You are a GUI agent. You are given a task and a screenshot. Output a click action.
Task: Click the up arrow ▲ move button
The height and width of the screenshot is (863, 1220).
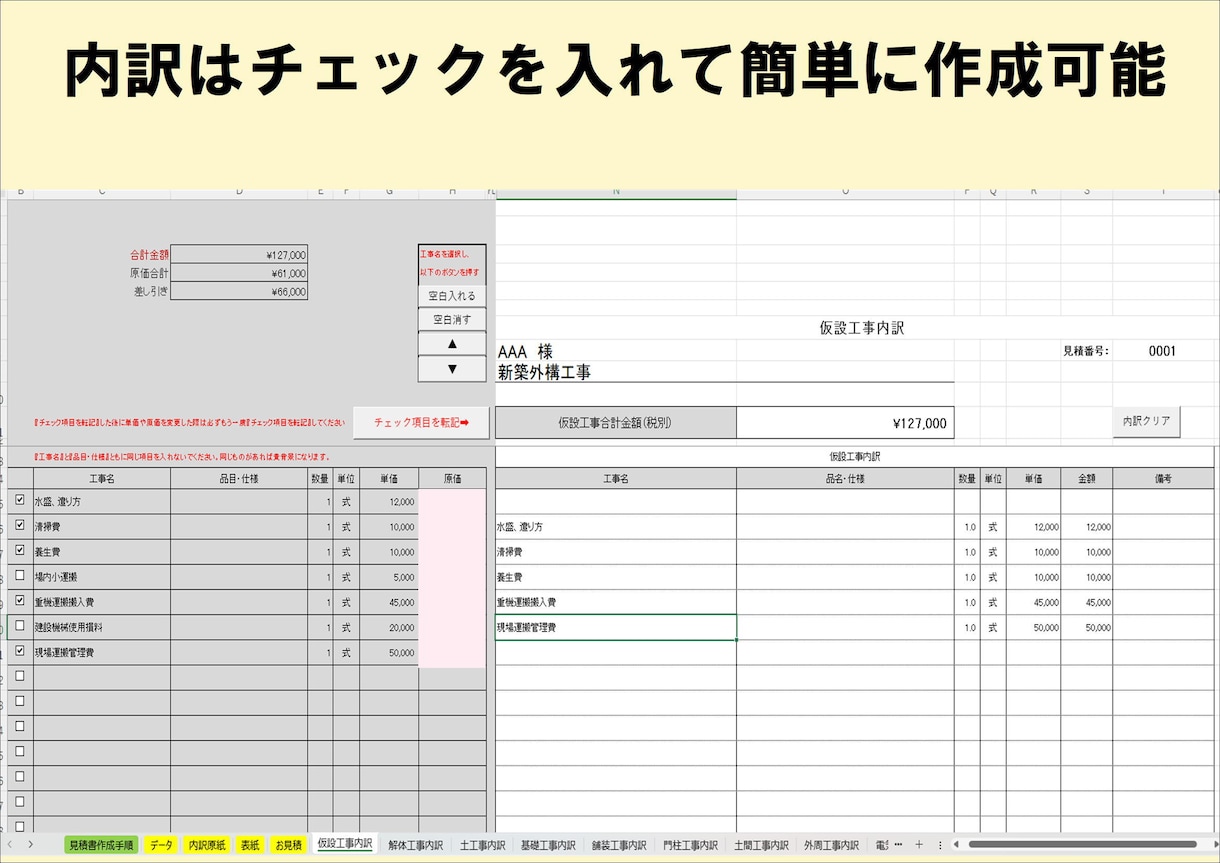(452, 344)
